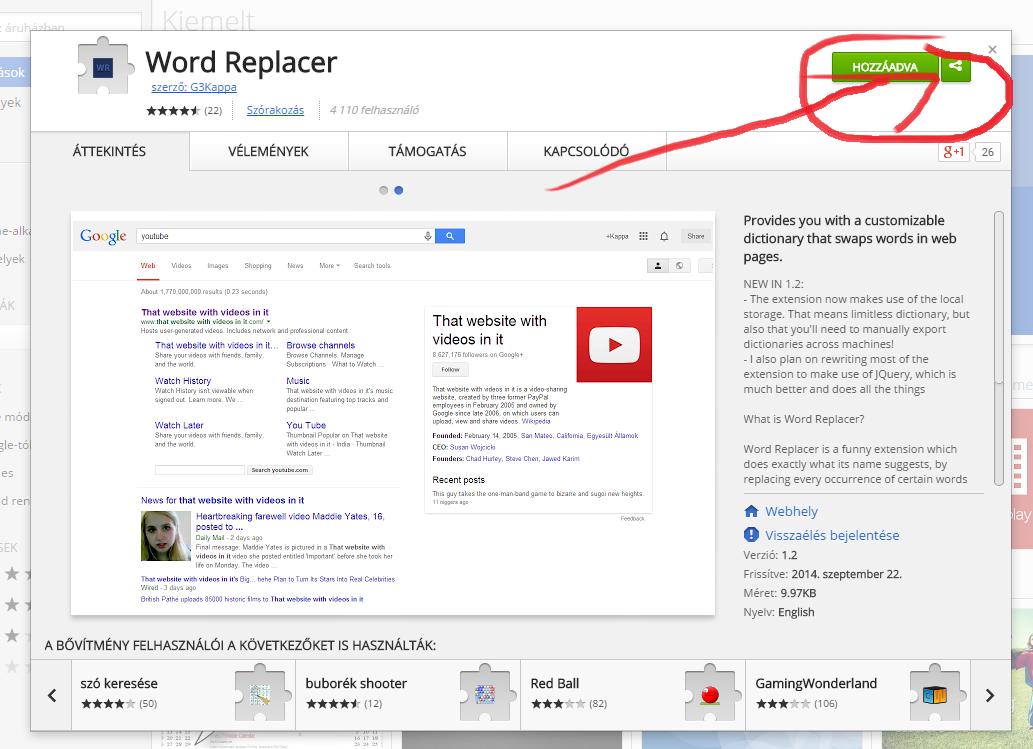Click the star rating with 22 reviews

click(184, 111)
